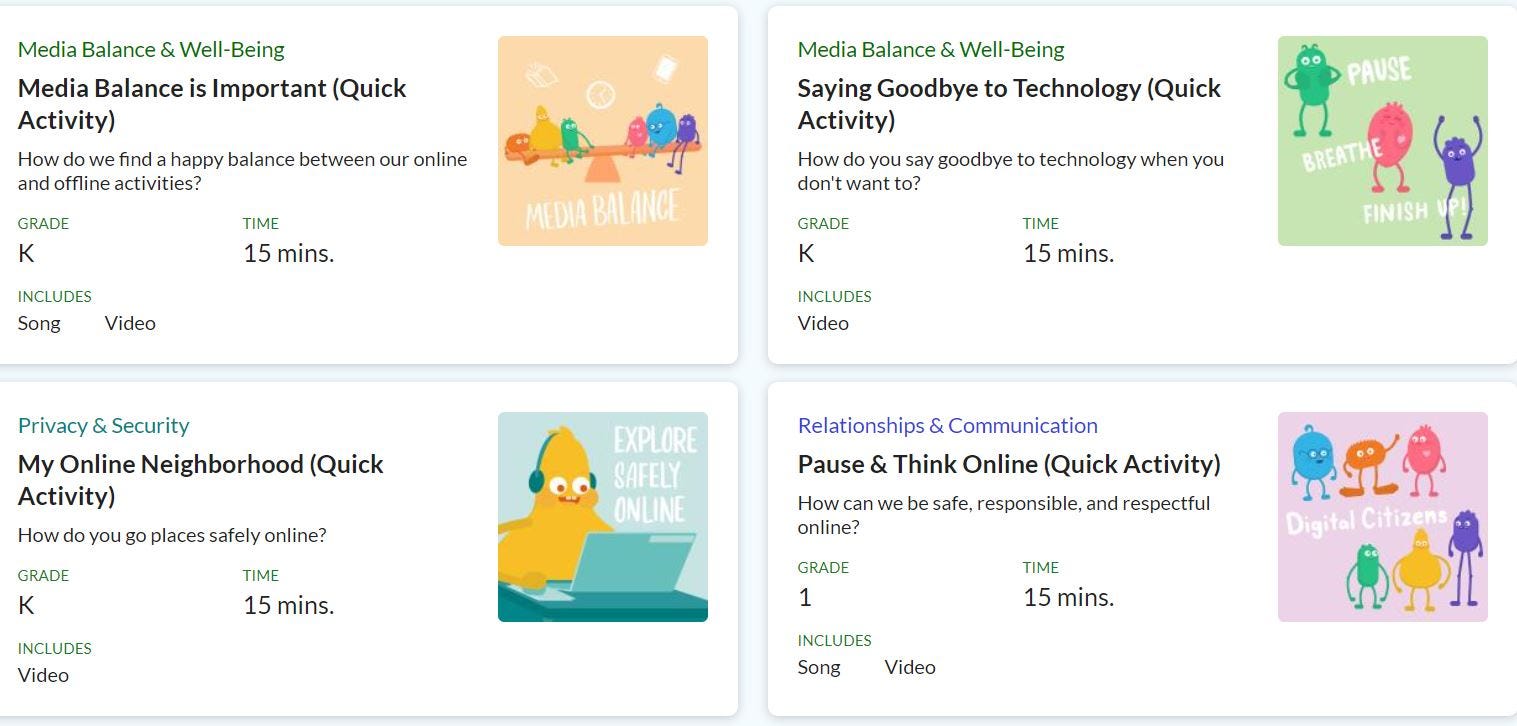Click the Digital Citizens thumbnail
The width and height of the screenshot is (1517, 726).
point(1383,517)
